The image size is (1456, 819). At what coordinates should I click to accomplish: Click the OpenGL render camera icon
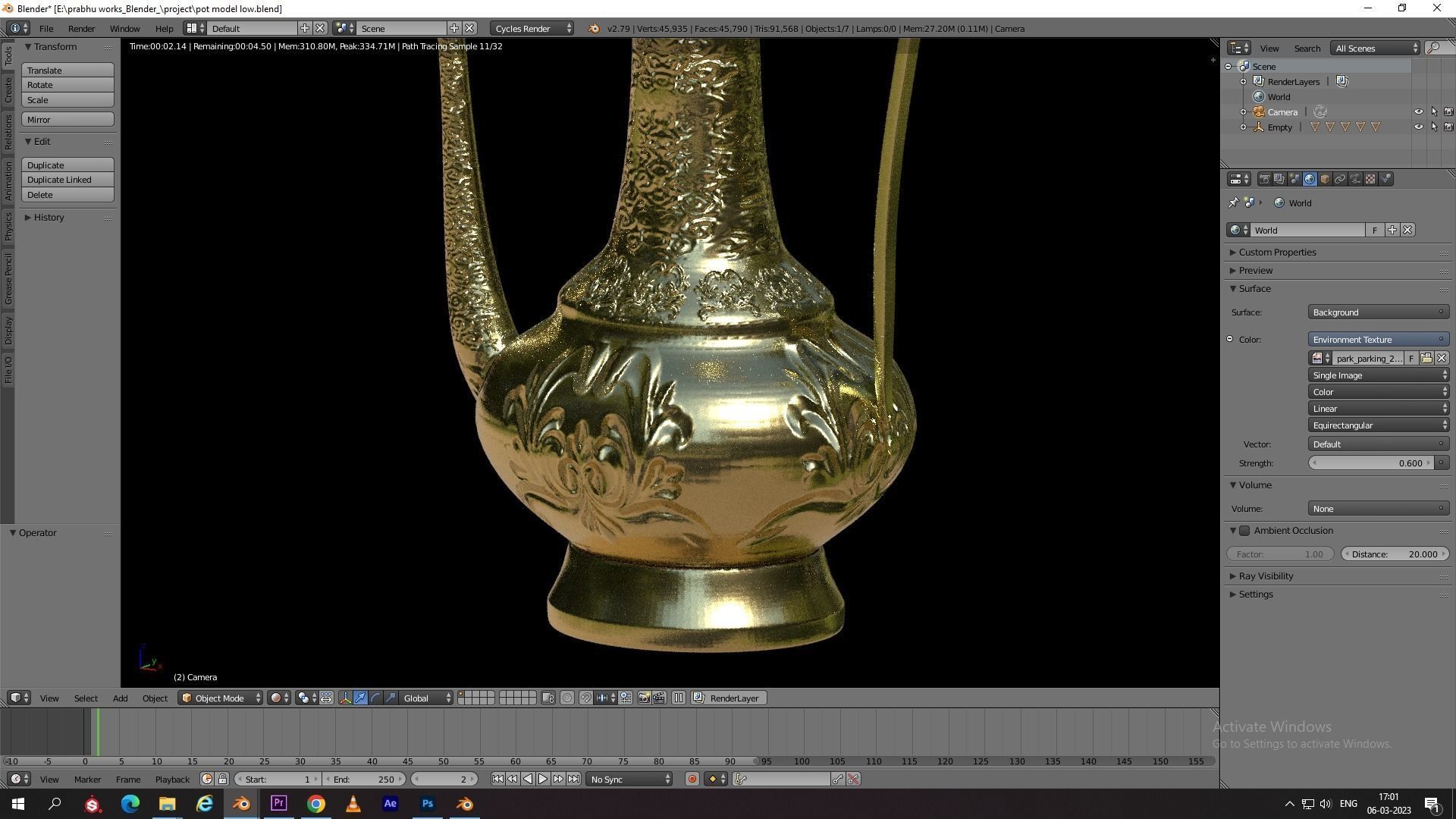(x=644, y=698)
